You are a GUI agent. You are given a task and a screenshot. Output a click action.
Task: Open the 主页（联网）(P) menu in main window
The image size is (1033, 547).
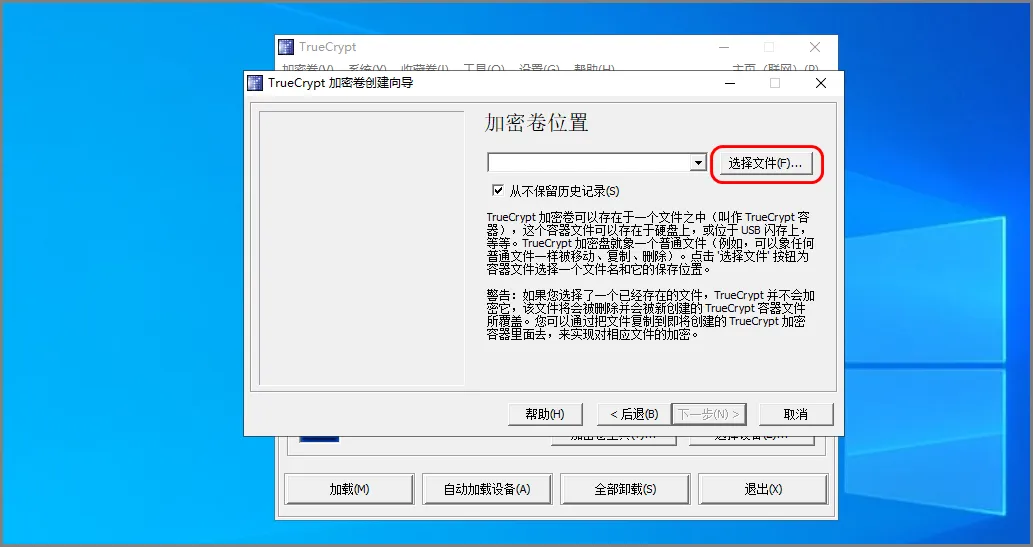(x=775, y=67)
